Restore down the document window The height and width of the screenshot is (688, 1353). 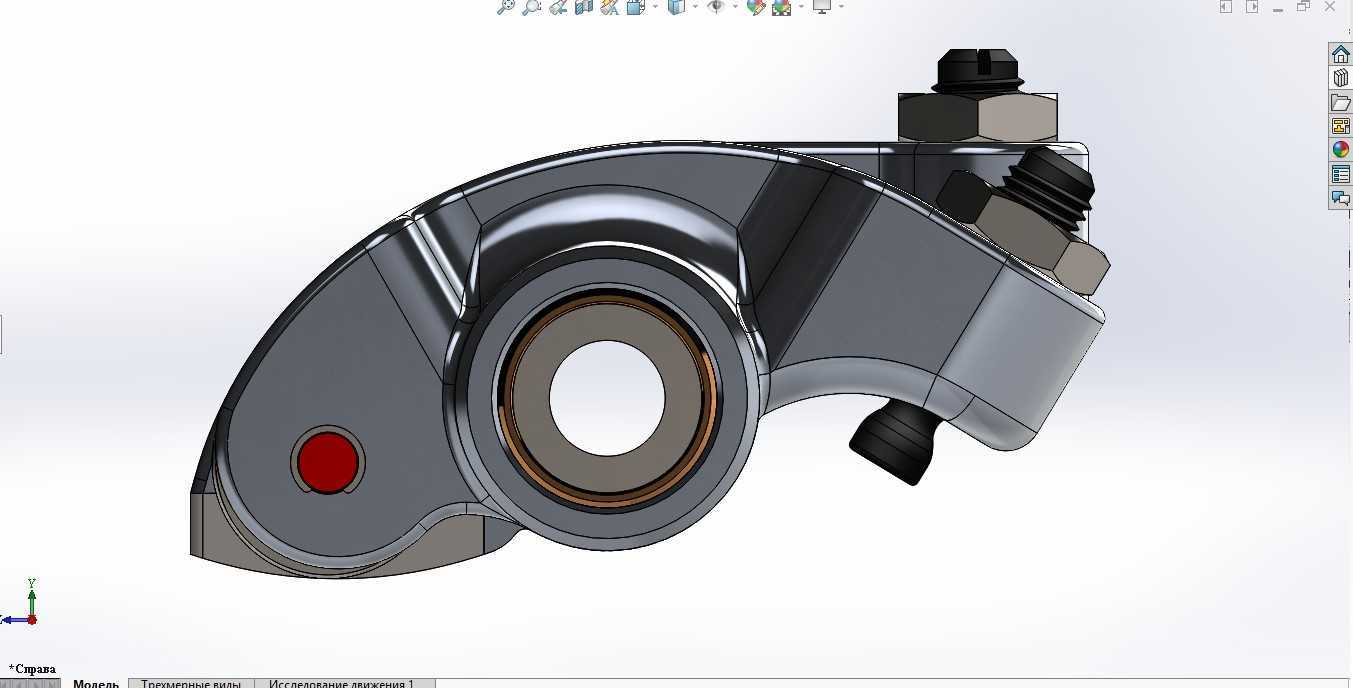point(1303,6)
